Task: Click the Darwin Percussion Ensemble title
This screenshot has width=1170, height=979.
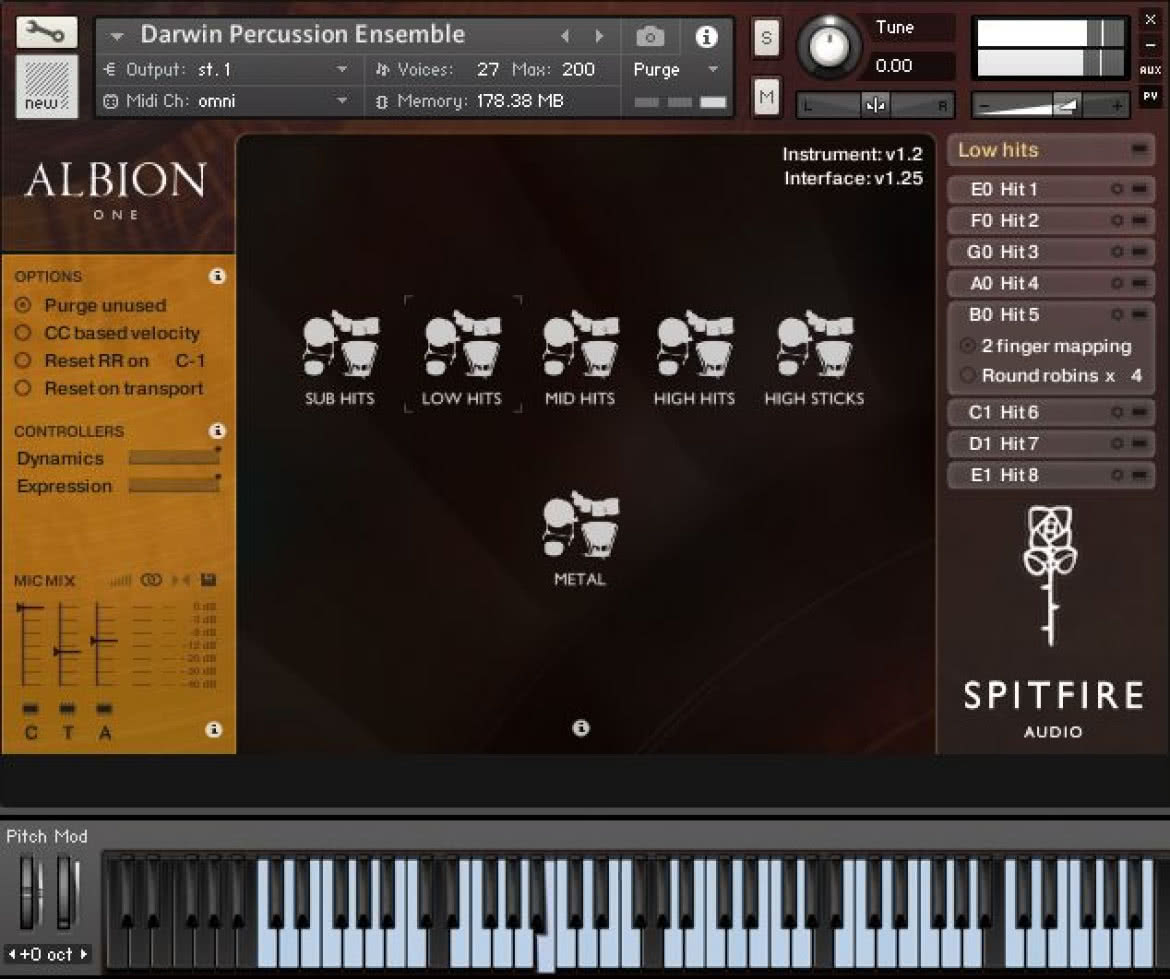Action: point(303,34)
